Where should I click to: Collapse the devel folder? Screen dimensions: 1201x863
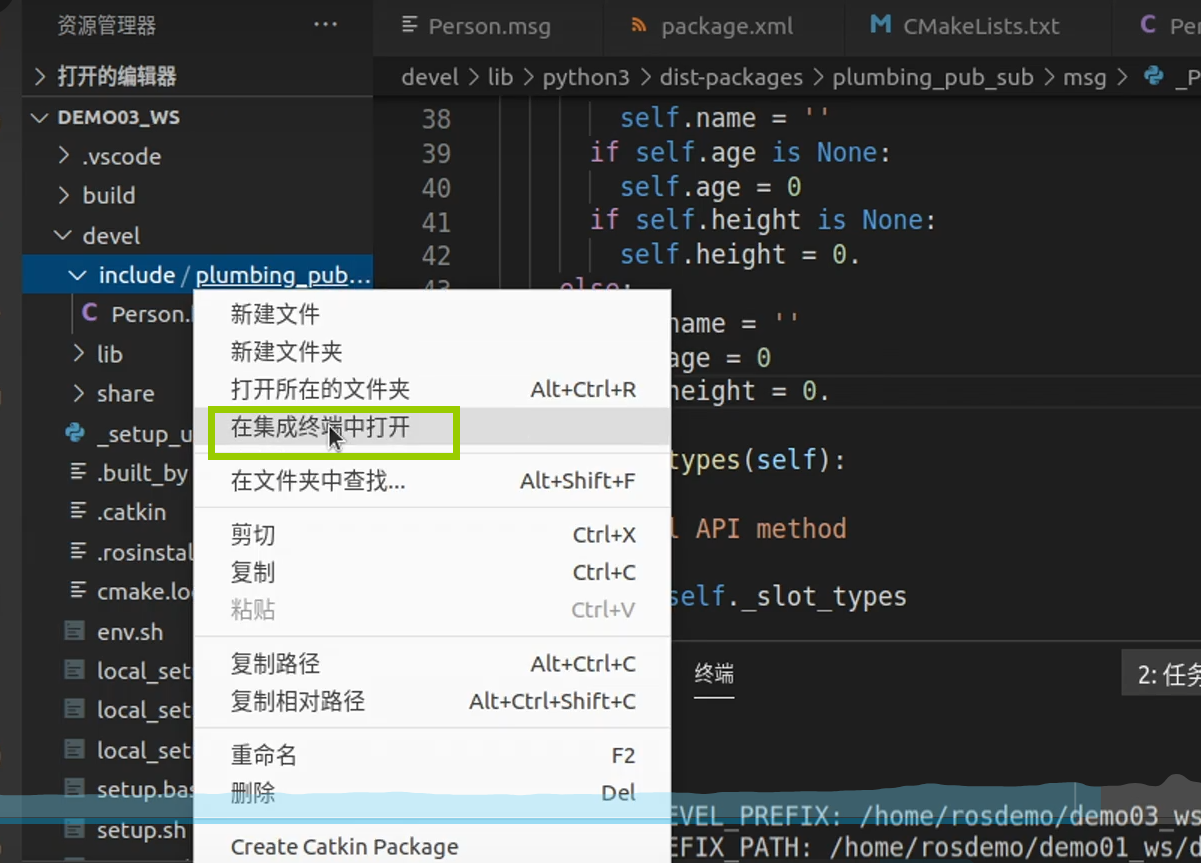(x=64, y=236)
